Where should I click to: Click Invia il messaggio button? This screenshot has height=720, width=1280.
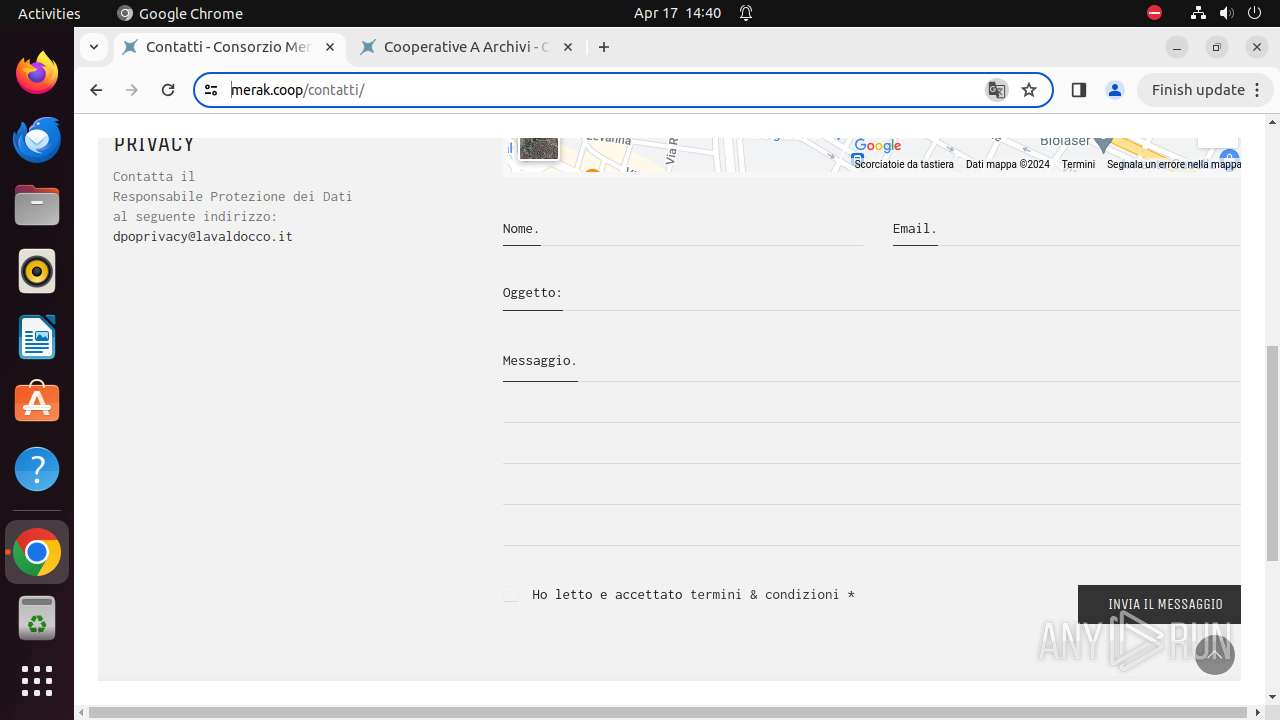point(1160,604)
